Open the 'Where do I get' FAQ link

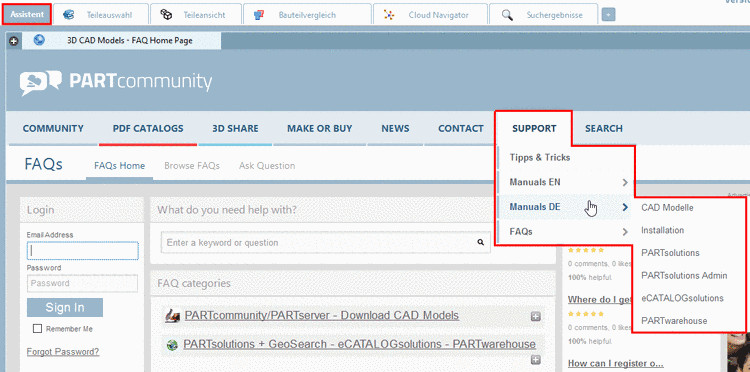[600, 300]
